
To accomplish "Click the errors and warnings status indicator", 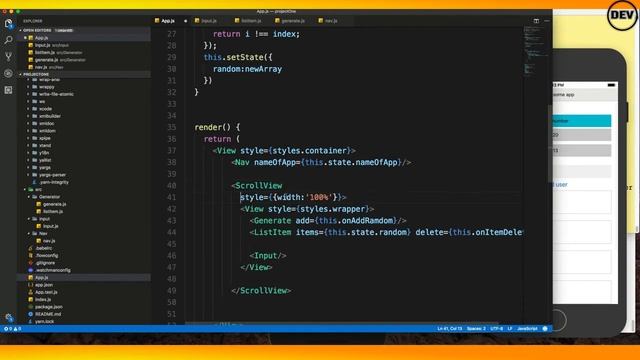I will tap(12, 329).
